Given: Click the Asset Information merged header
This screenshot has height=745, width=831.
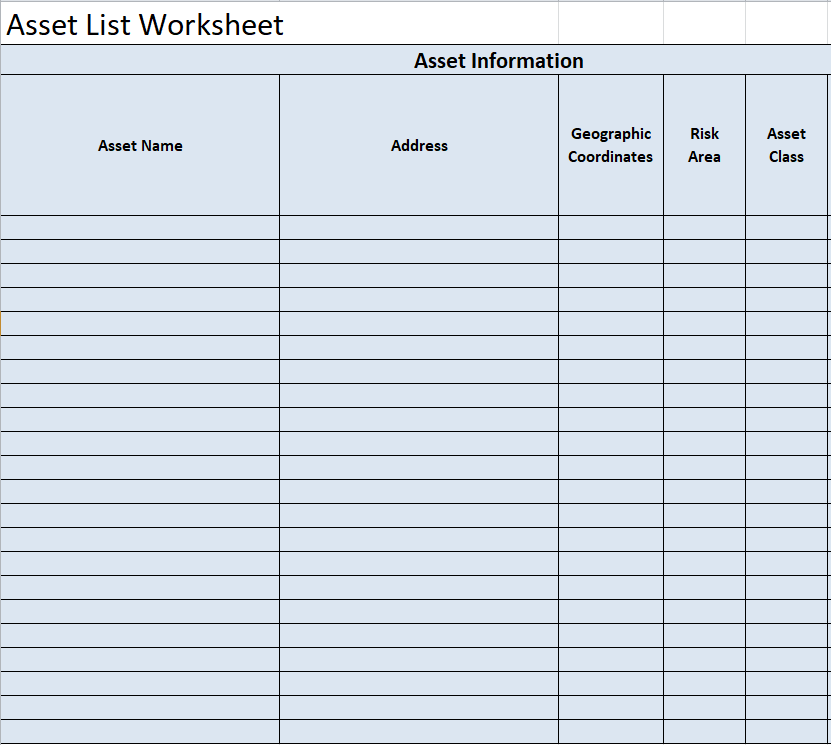Looking at the screenshot, I should [x=498, y=61].
